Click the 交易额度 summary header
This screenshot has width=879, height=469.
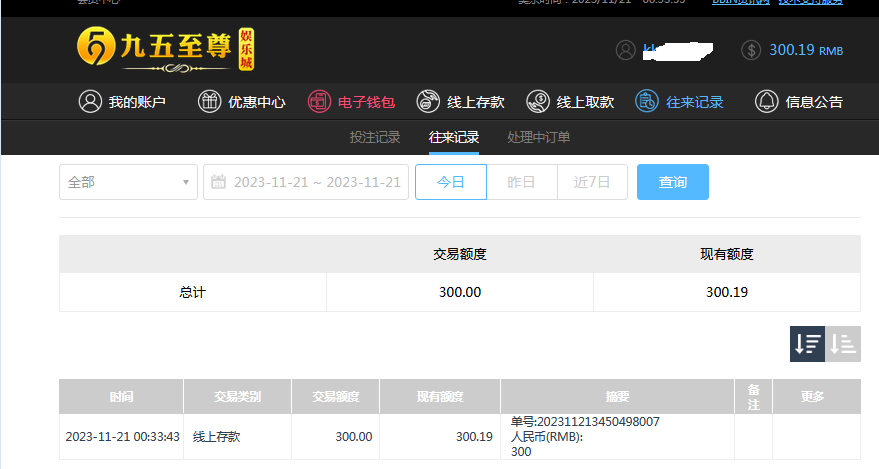pyautogui.click(x=460, y=254)
